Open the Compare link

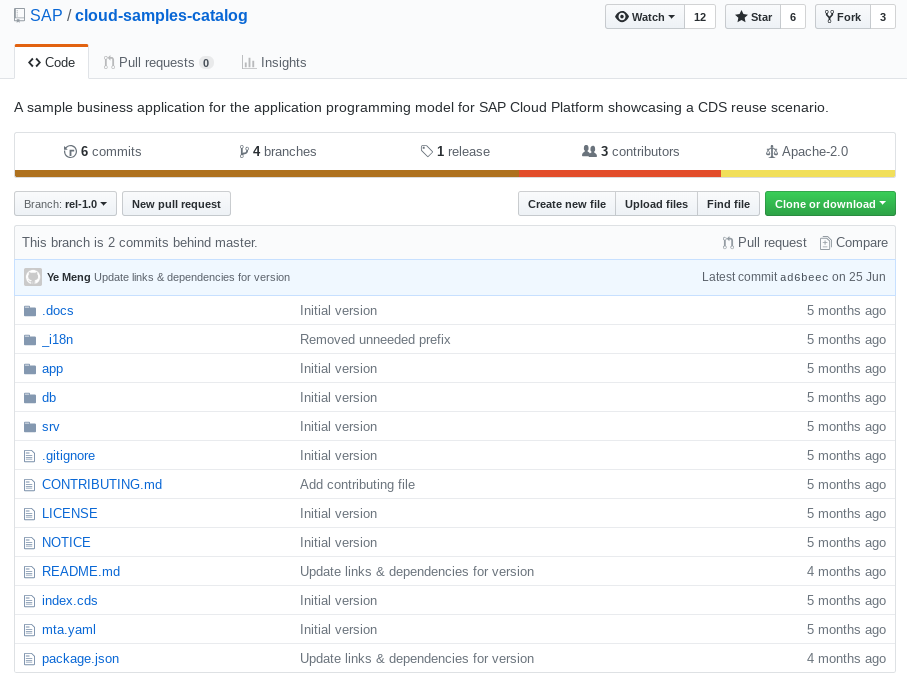pos(854,243)
